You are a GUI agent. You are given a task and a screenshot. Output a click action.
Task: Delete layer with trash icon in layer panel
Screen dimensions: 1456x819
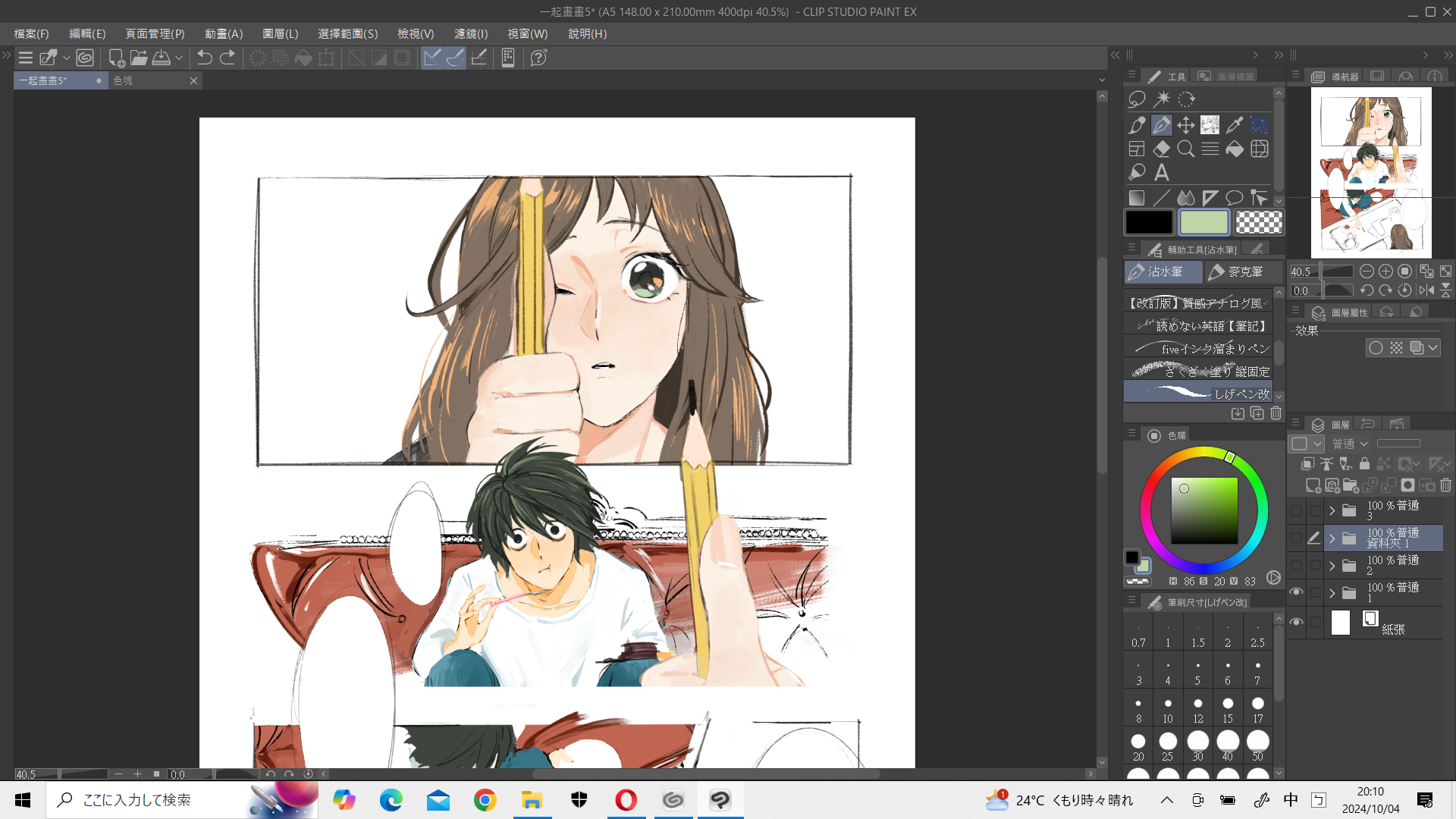coord(1445,485)
